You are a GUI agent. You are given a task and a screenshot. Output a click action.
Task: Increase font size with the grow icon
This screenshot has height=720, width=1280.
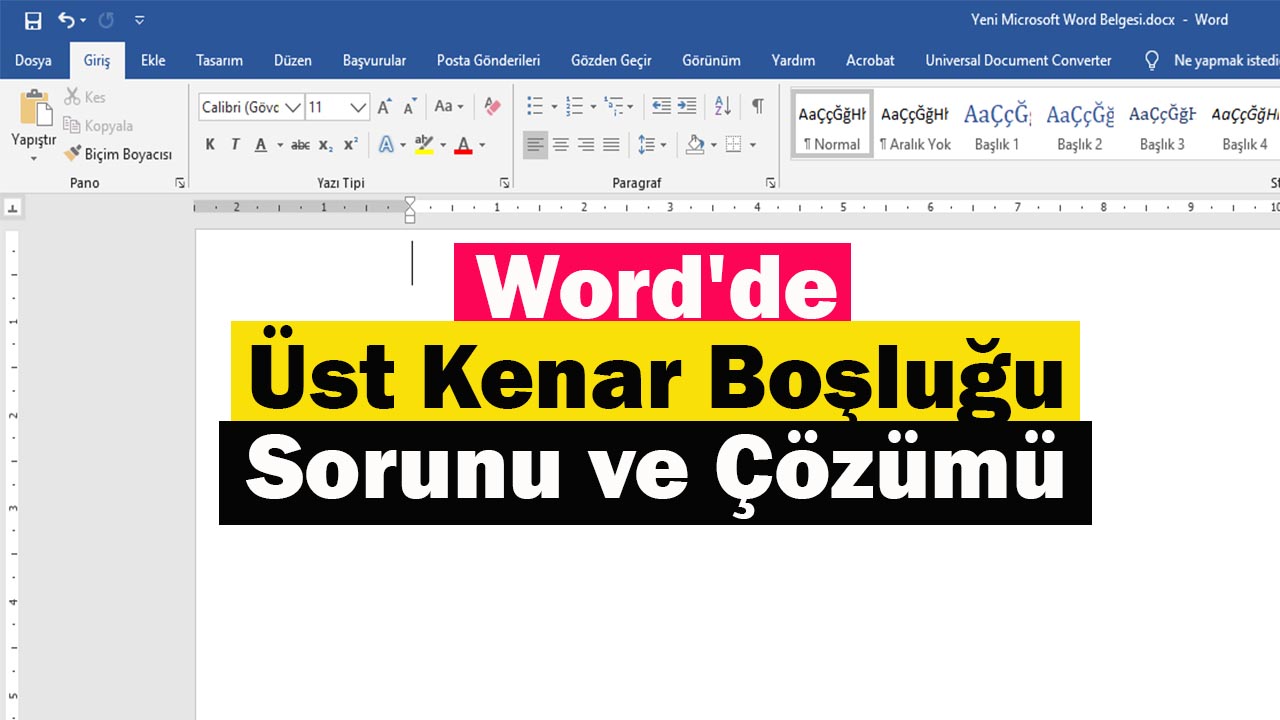coord(384,106)
